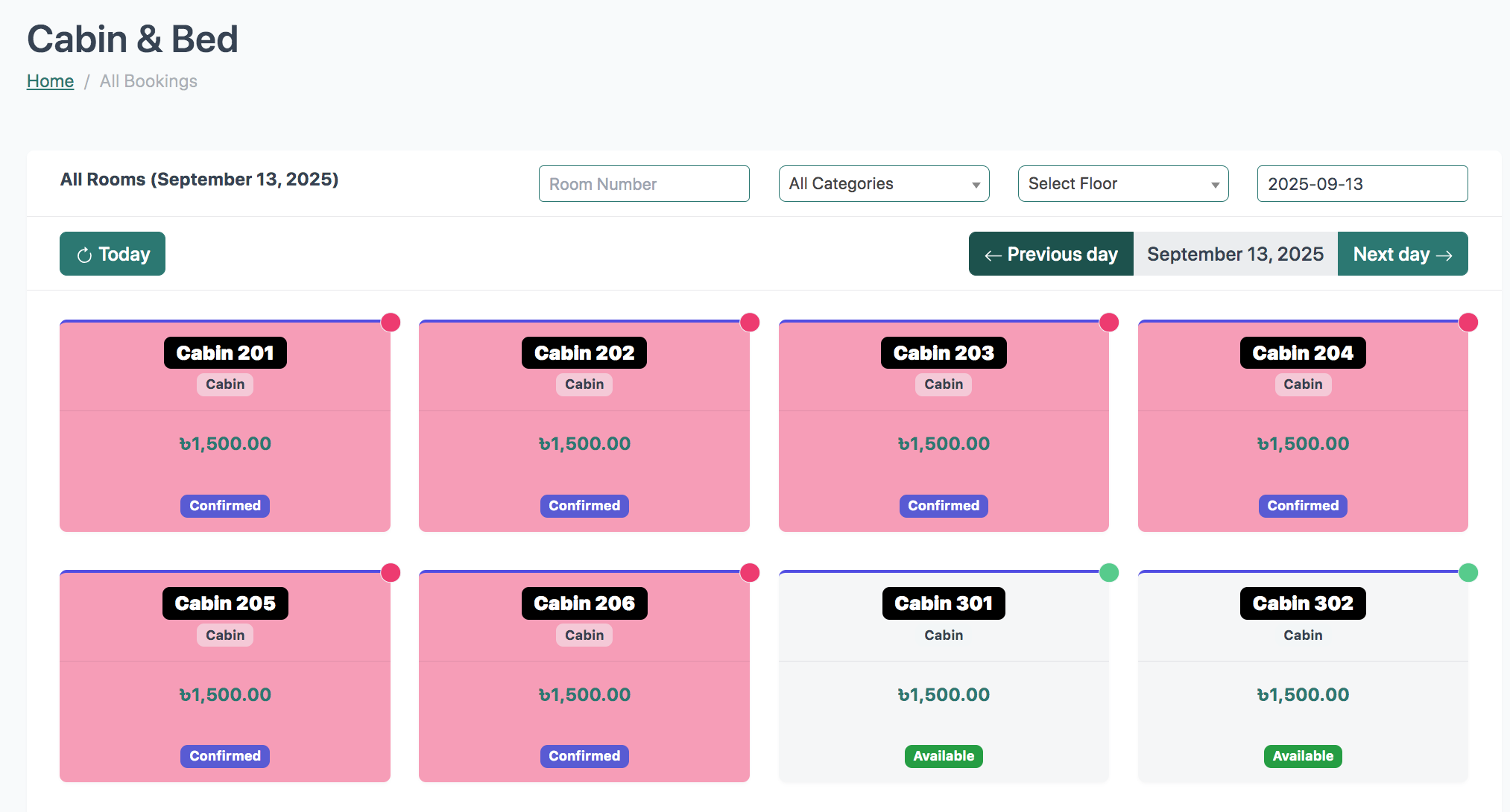
Task: Select the Cabin 205 room label
Action: pyautogui.click(x=225, y=603)
